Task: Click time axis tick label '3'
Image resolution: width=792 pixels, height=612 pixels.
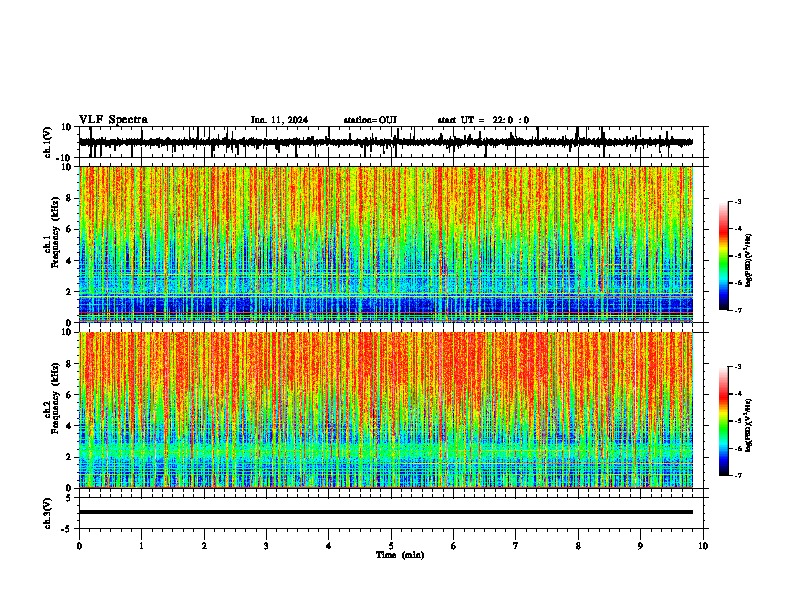Action: coord(266,546)
